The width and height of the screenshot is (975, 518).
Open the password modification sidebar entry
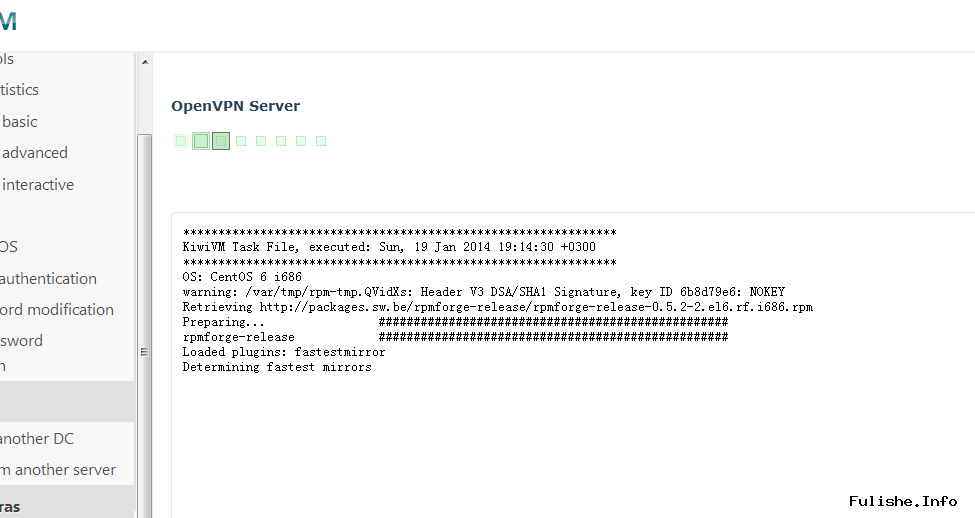click(57, 310)
